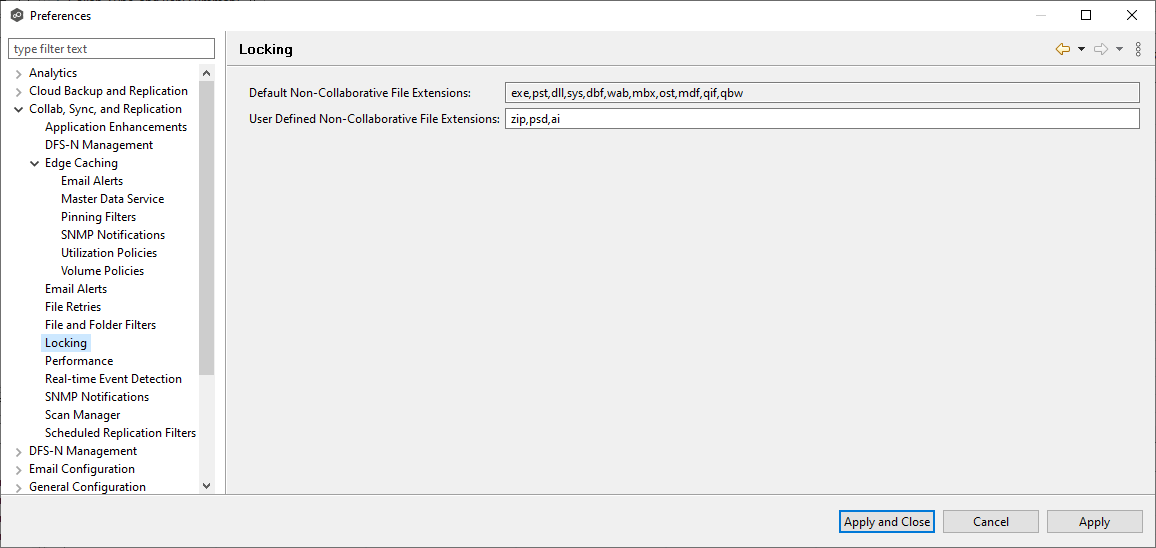The width and height of the screenshot is (1156, 548).
Task: Click the User Defined Non-Collaborative Extensions field
Action: tap(822, 119)
